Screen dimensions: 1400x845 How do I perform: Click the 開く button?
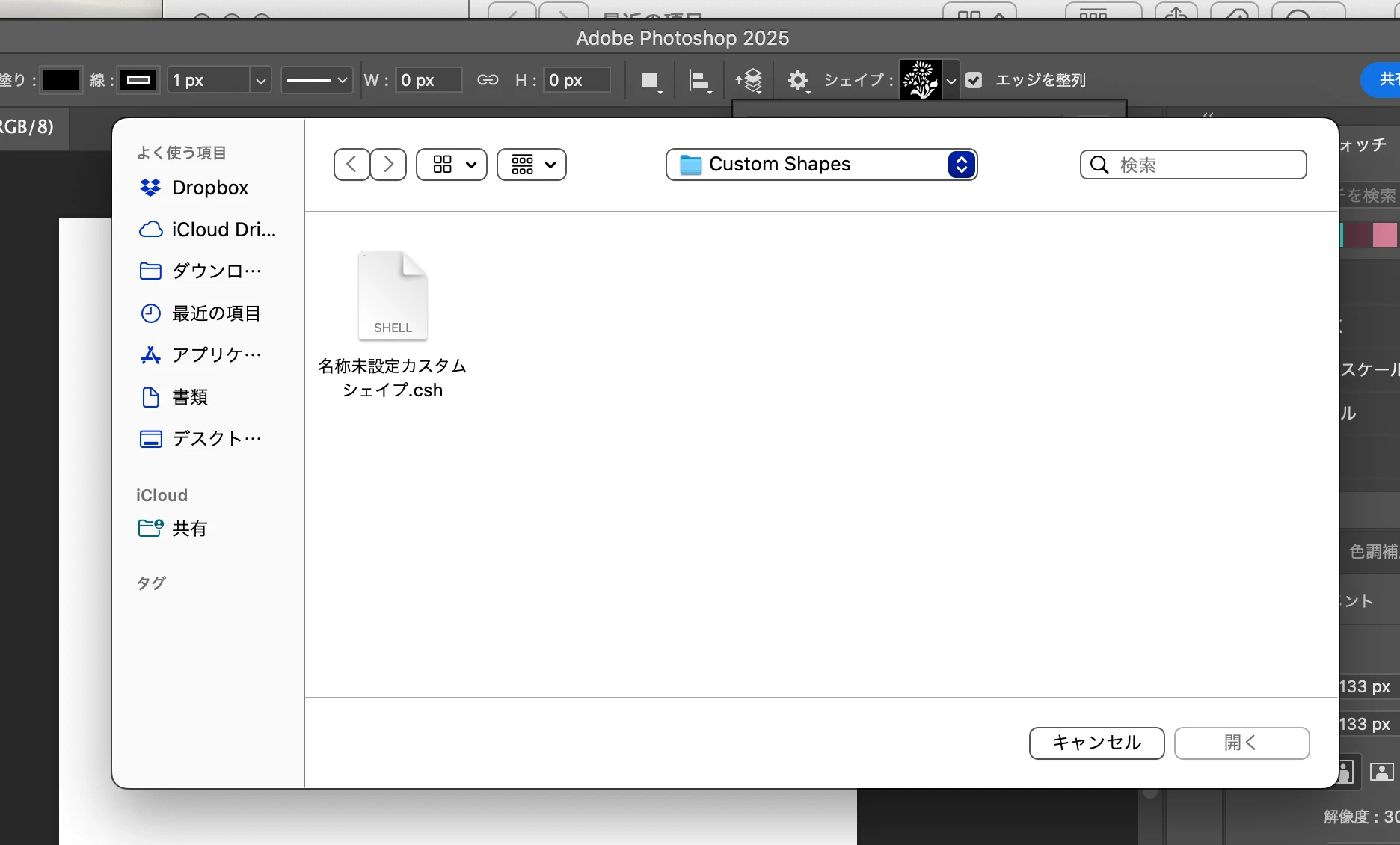point(1242,743)
